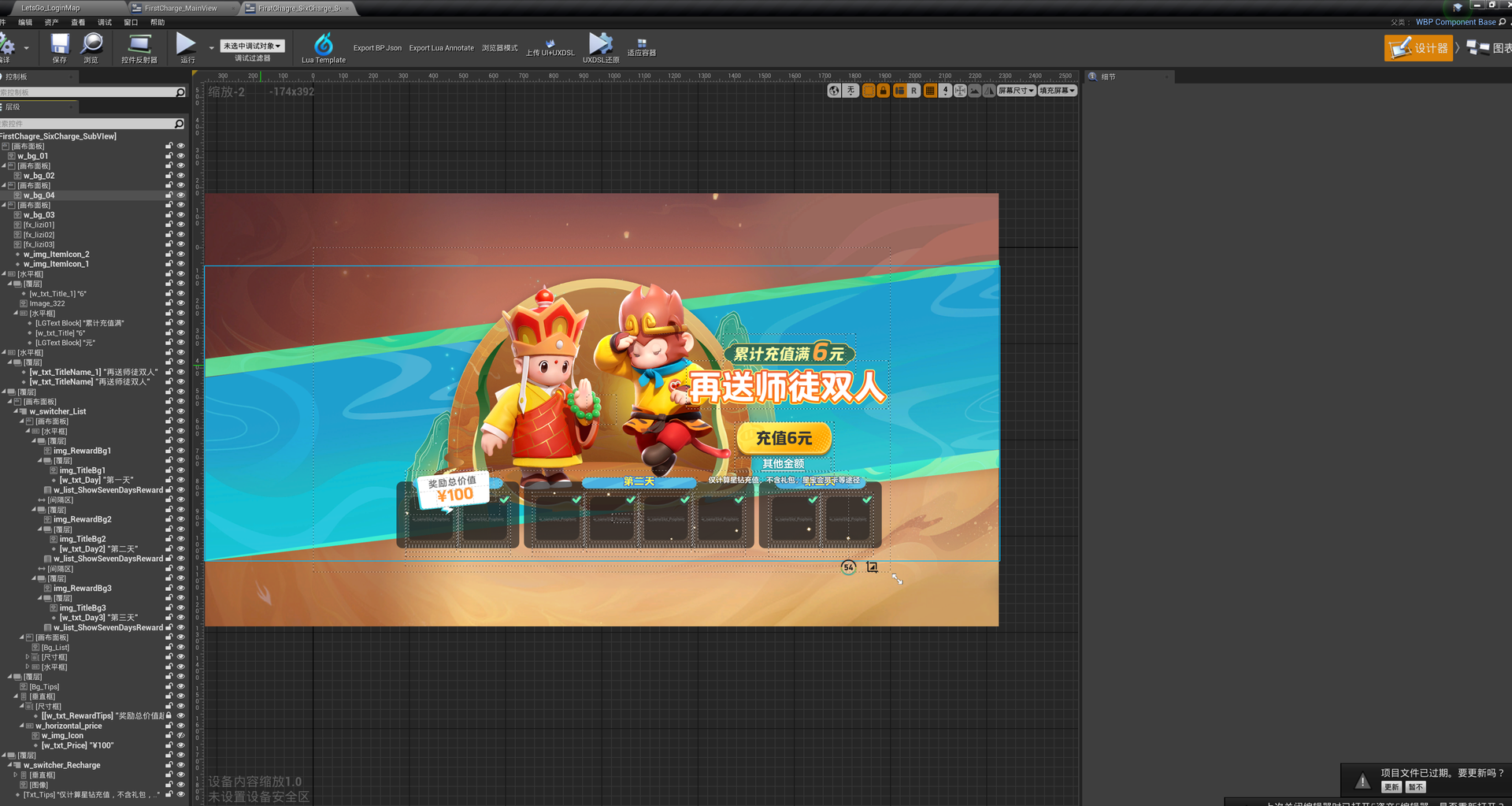
Task: Open the 屏幕尺寸 screen size dropdown
Action: [1016, 91]
